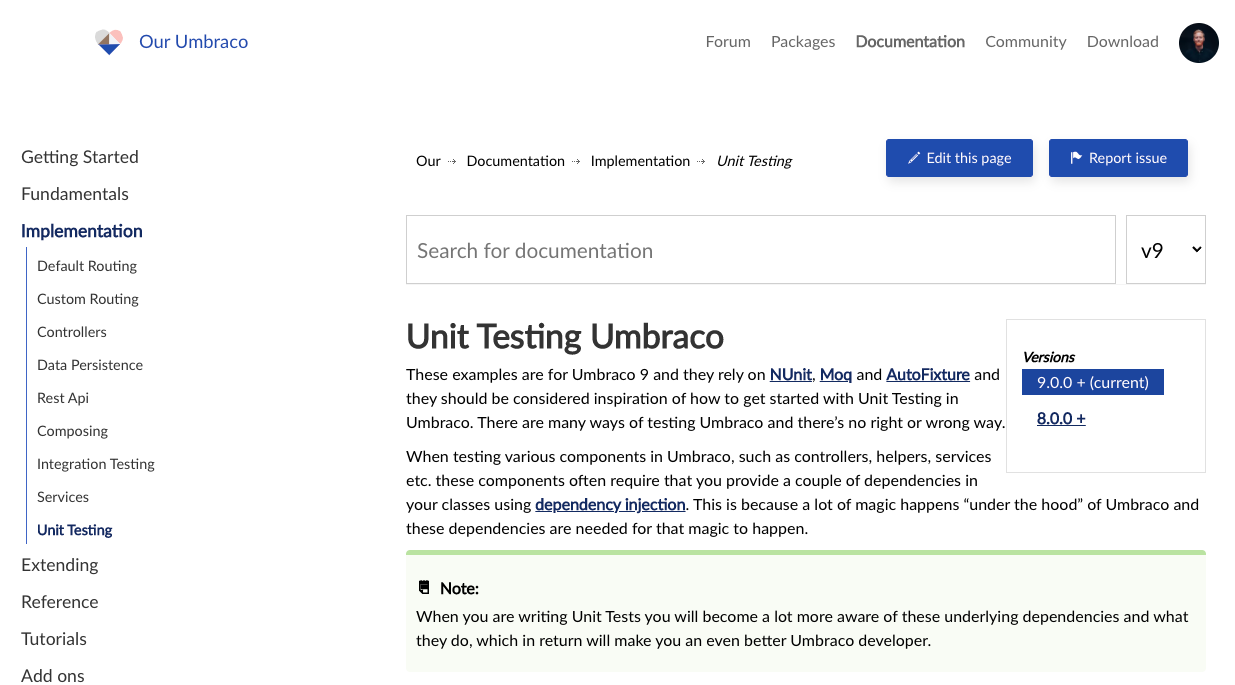Click the Note: heading text
The width and height of the screenshot is (1235, 685).
click(x=459, y=588)
